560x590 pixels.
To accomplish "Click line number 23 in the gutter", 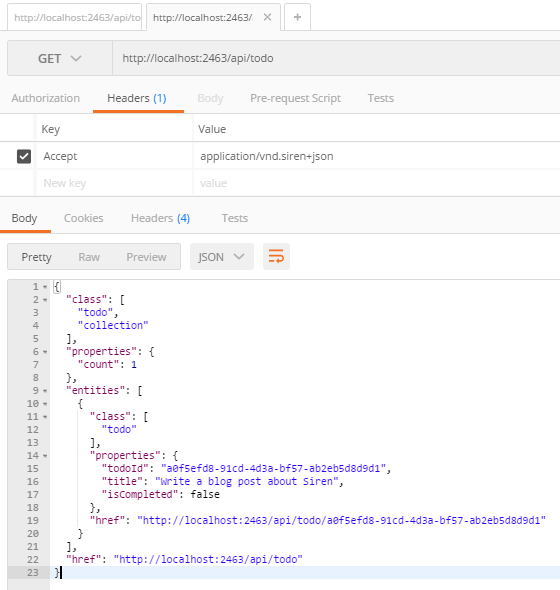I will (33, 573).
